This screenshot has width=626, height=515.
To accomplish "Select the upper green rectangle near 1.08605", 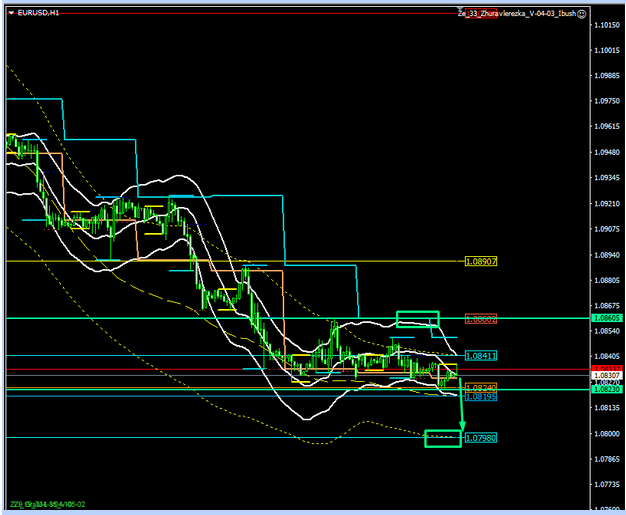I will (418, 319).
